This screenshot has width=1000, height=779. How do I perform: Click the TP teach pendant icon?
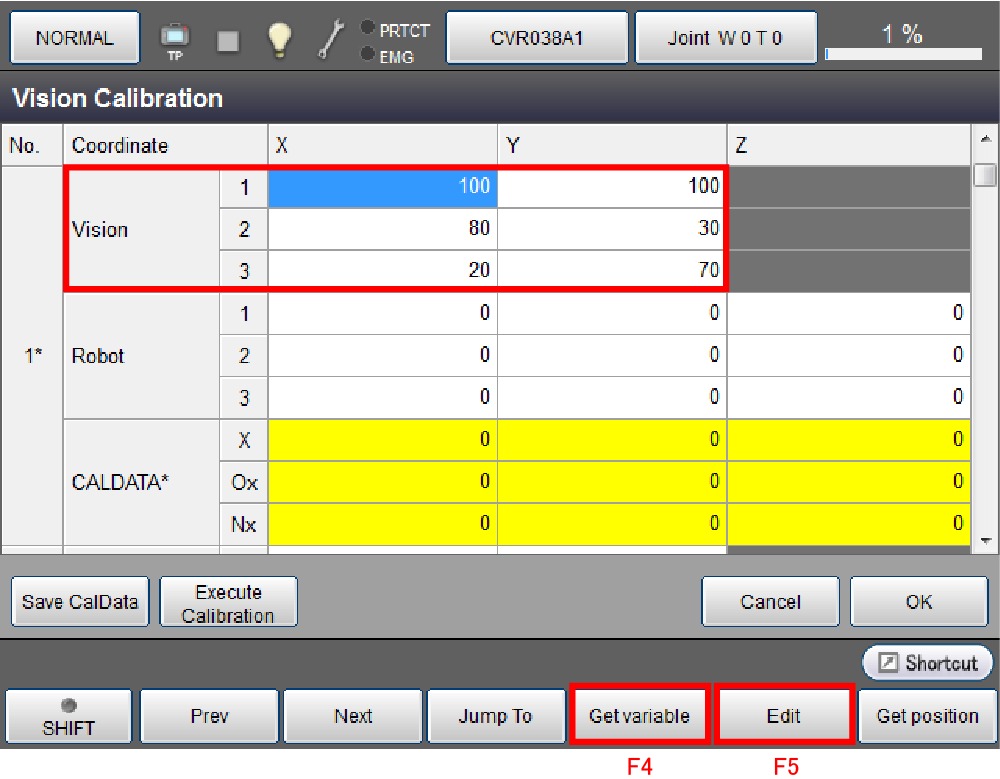click(x=174, y=39)
